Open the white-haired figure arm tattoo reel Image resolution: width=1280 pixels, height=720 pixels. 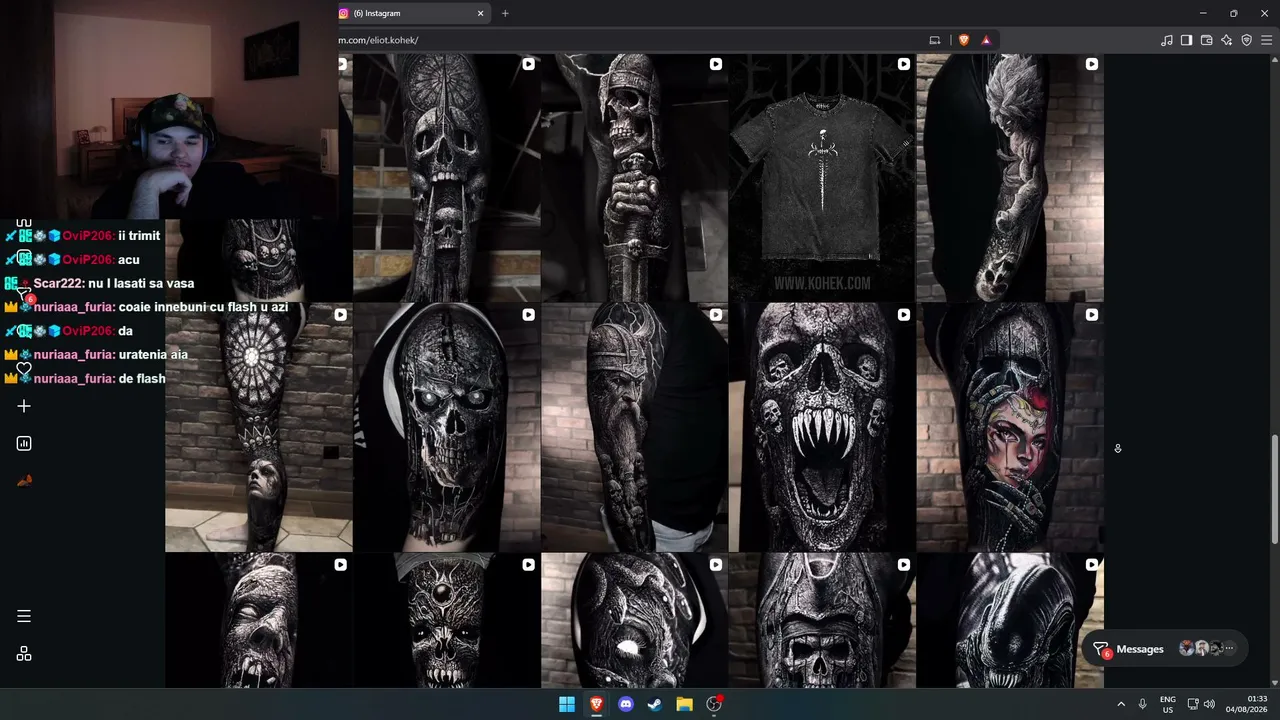(1010, 177)
